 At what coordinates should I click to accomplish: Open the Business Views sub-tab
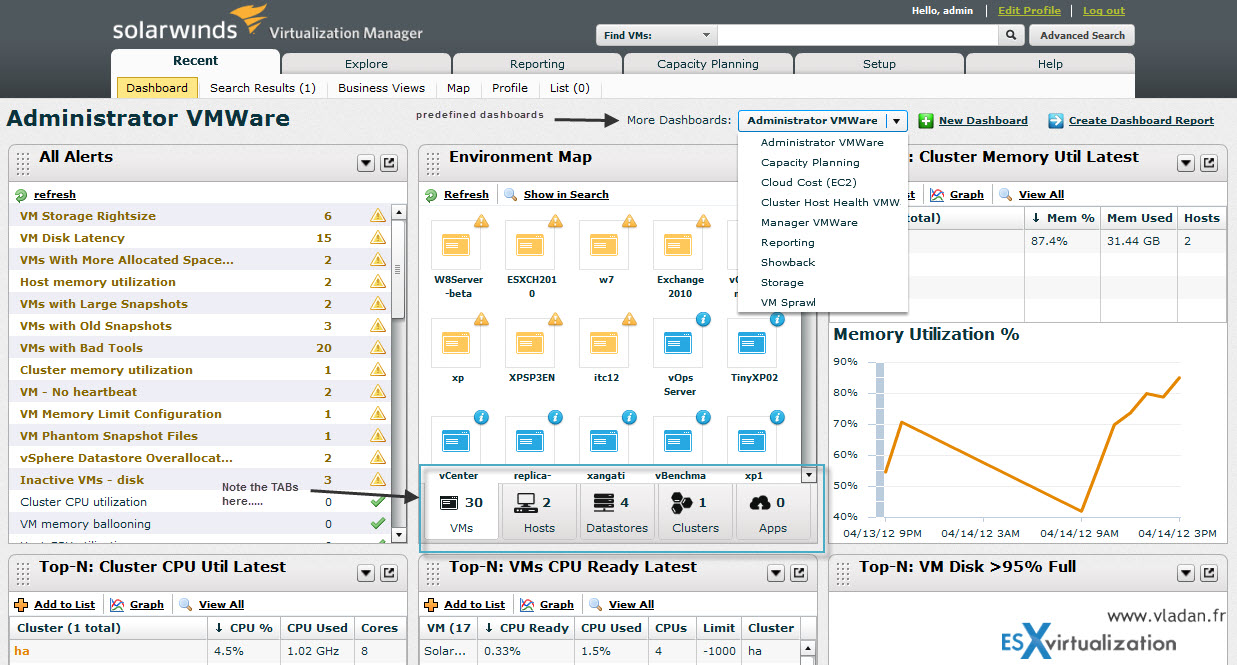(x=381, y=88)
